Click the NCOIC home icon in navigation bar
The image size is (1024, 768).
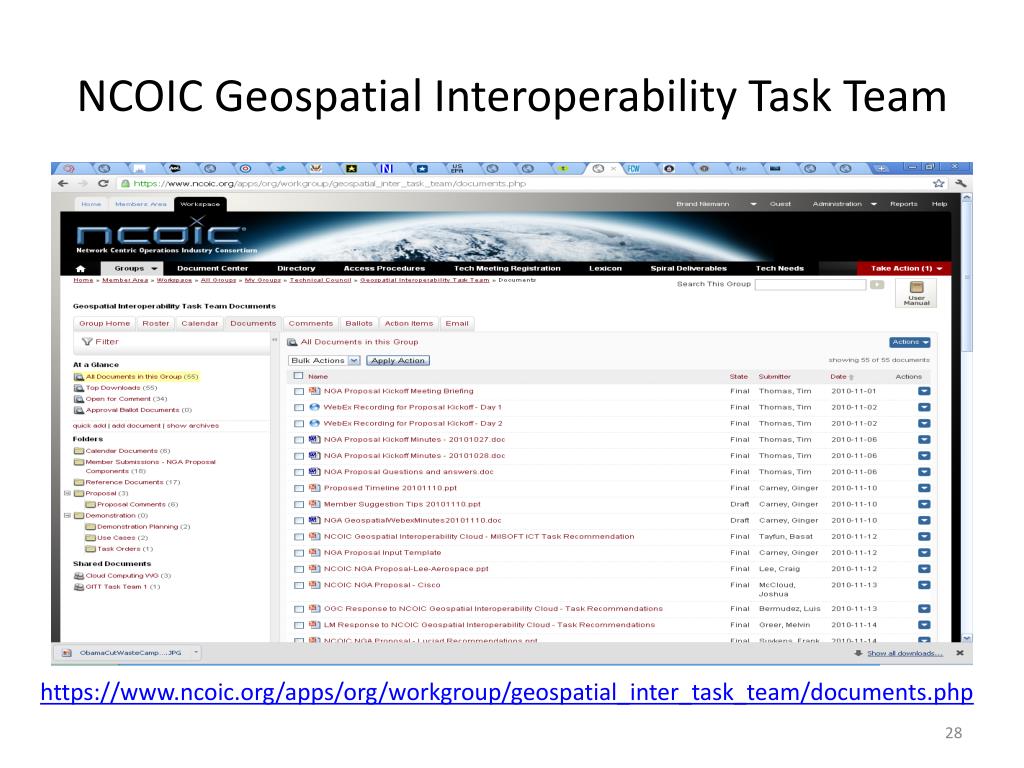coord(80,268)
